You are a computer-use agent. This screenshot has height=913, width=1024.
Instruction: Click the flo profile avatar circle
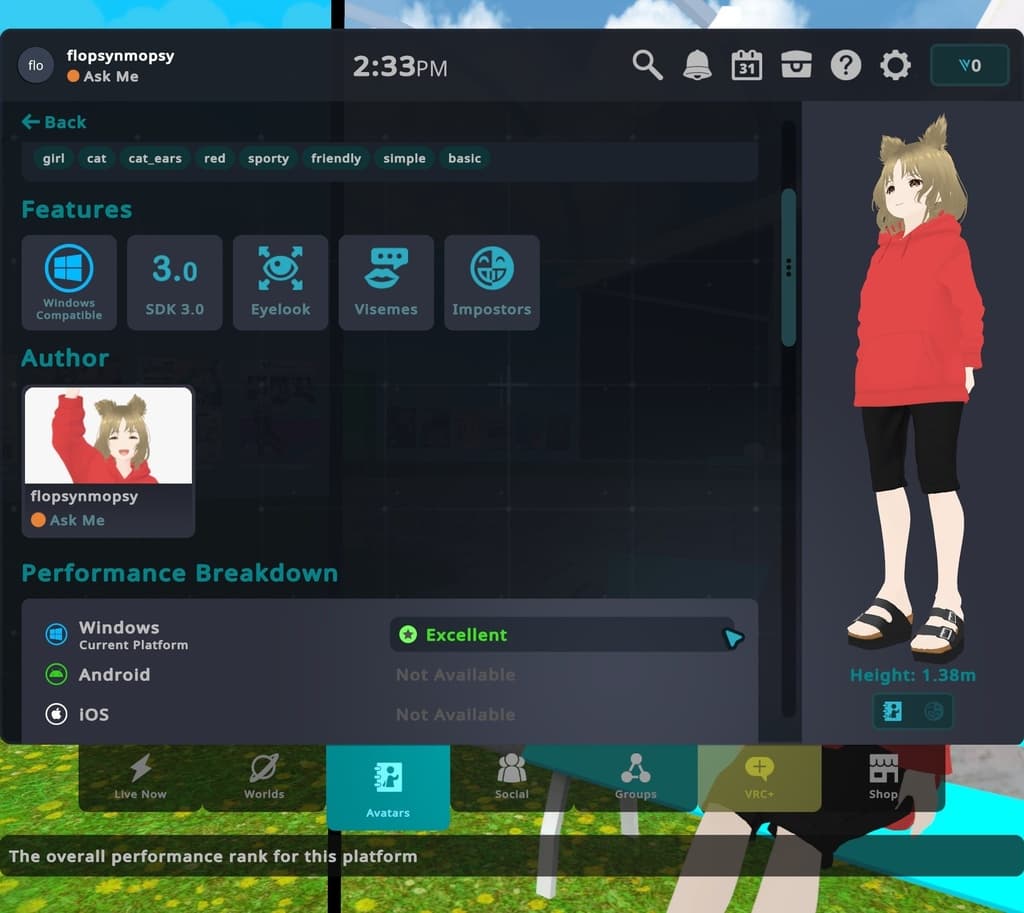(x=36, y=65)
